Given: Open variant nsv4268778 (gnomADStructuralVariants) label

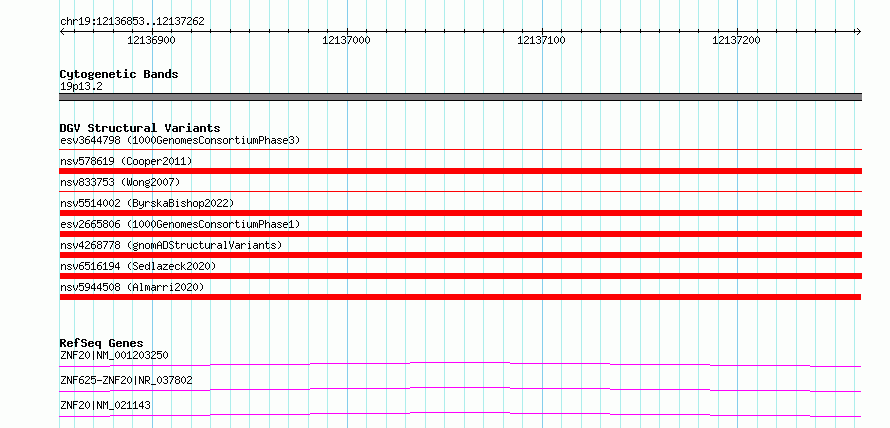Looking at the screenshot, I should 171,245.
